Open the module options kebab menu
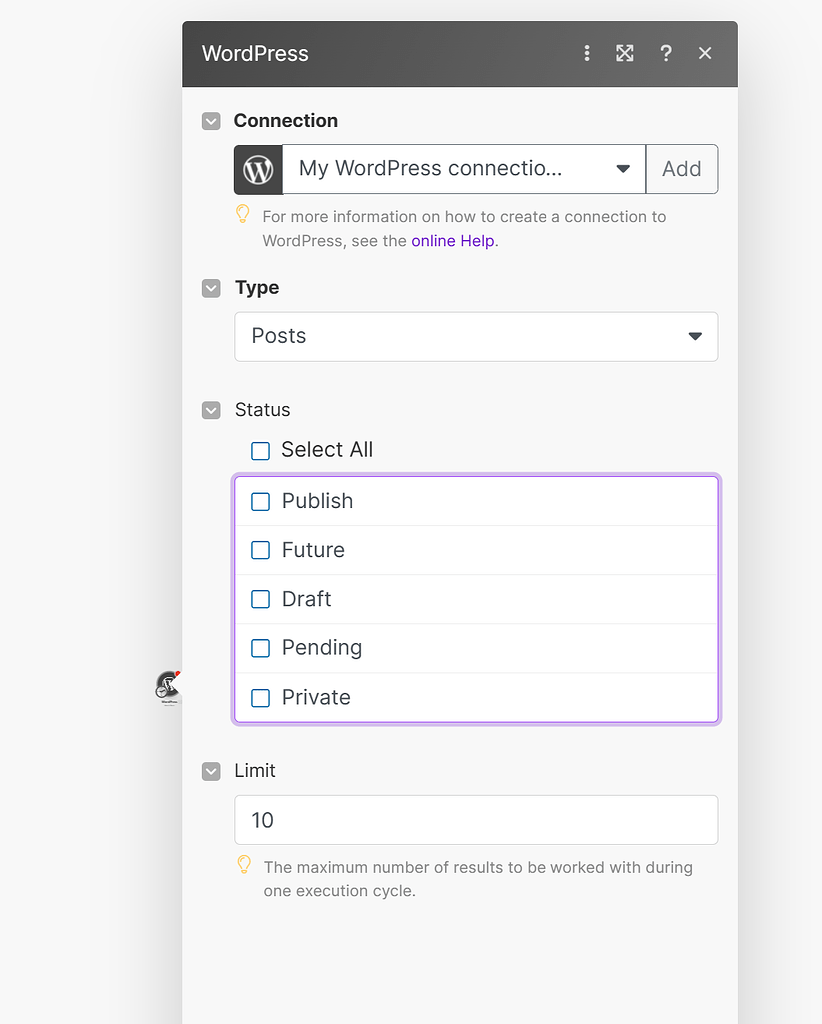Image resolution: width=822 pixels, height=1024 pixels. 587,53
